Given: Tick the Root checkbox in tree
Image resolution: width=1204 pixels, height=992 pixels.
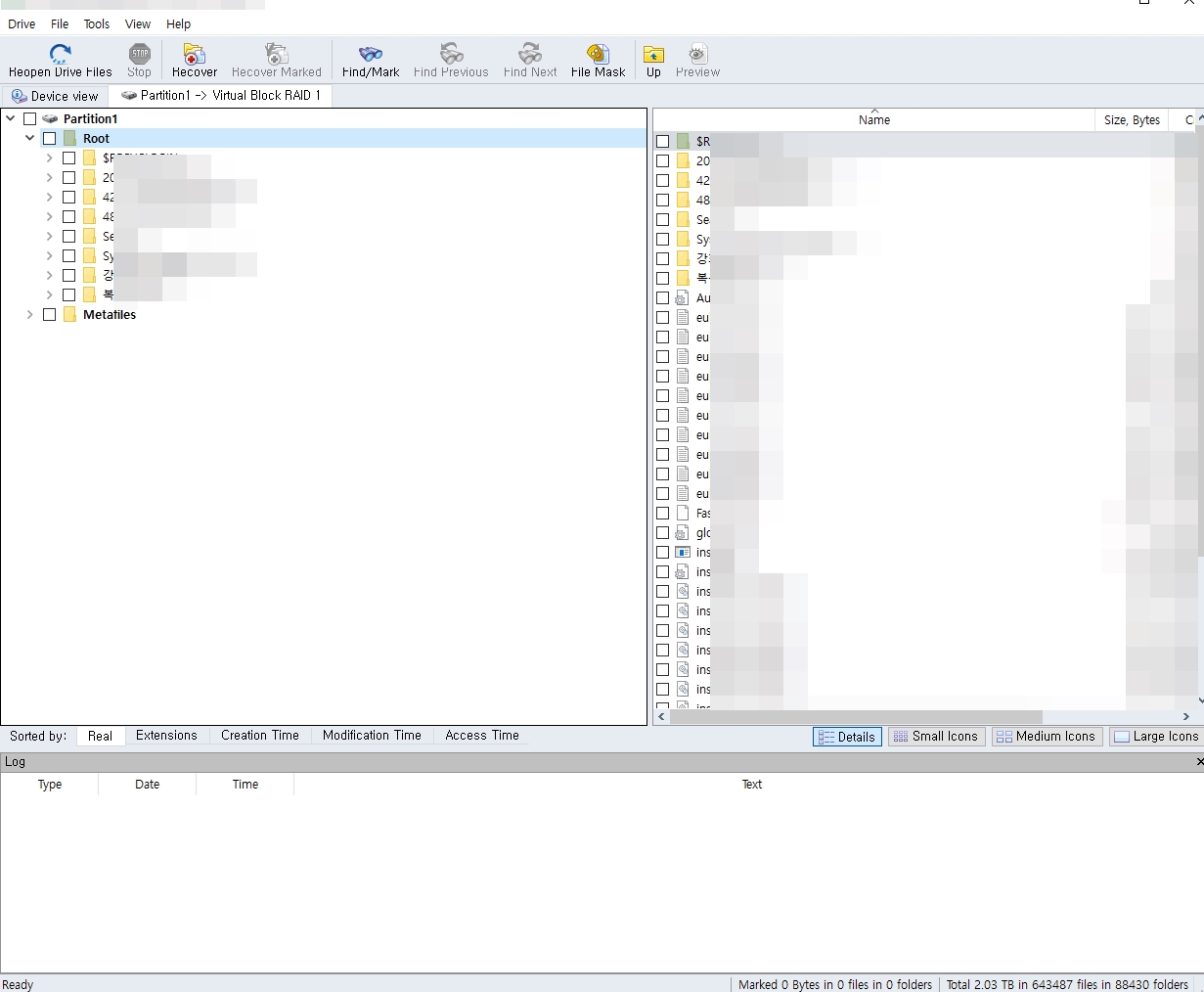Looking at the screenshot, I should point(49,138).
